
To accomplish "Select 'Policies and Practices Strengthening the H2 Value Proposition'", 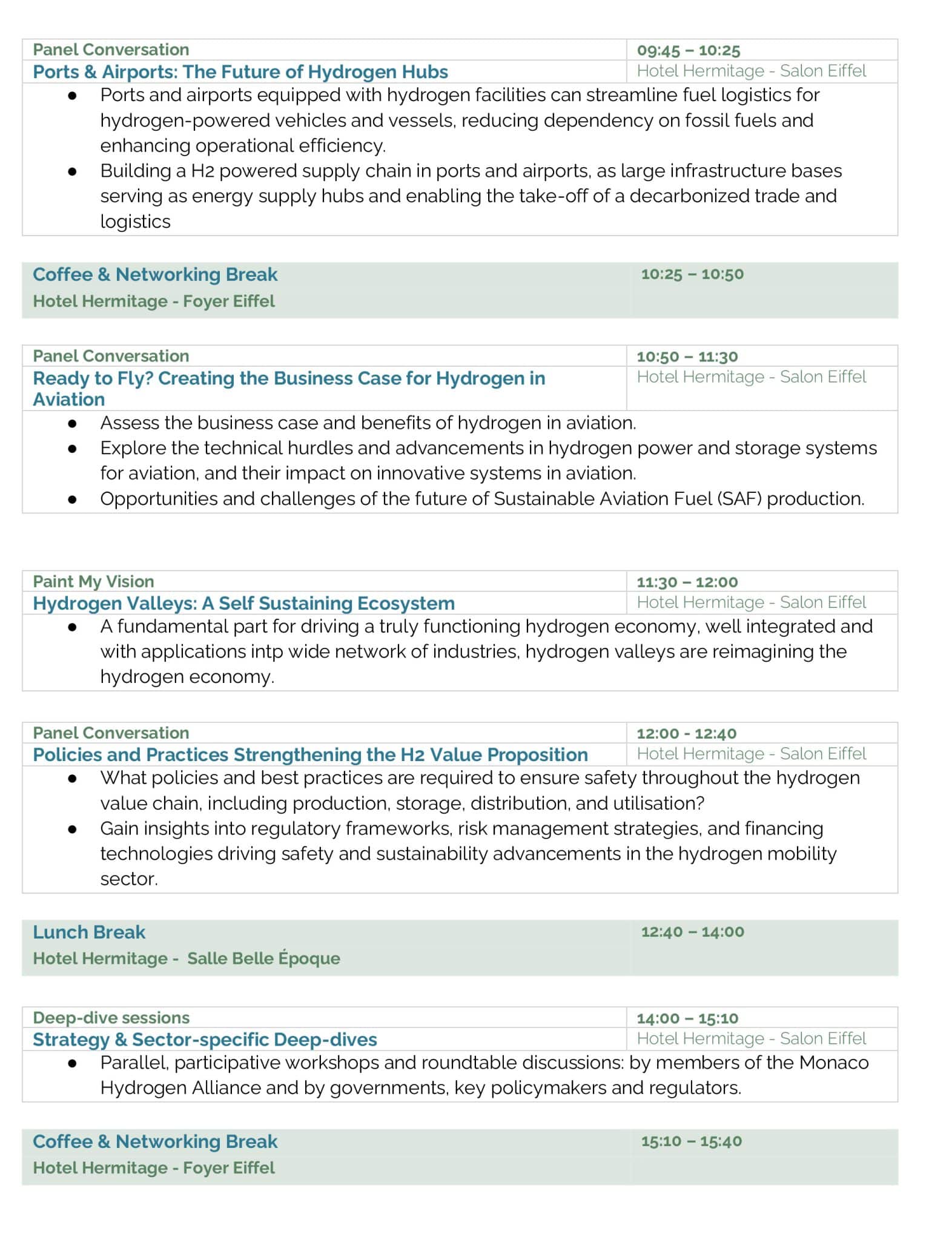I will tap(310, 754).
